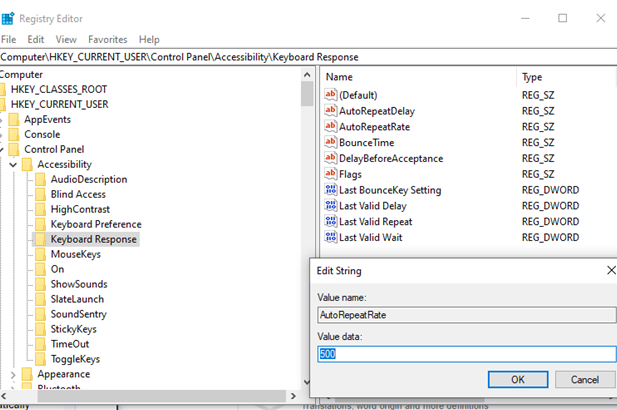
Task: Click tree horizontal scrollbar right arrow
Action: point(293,396)
